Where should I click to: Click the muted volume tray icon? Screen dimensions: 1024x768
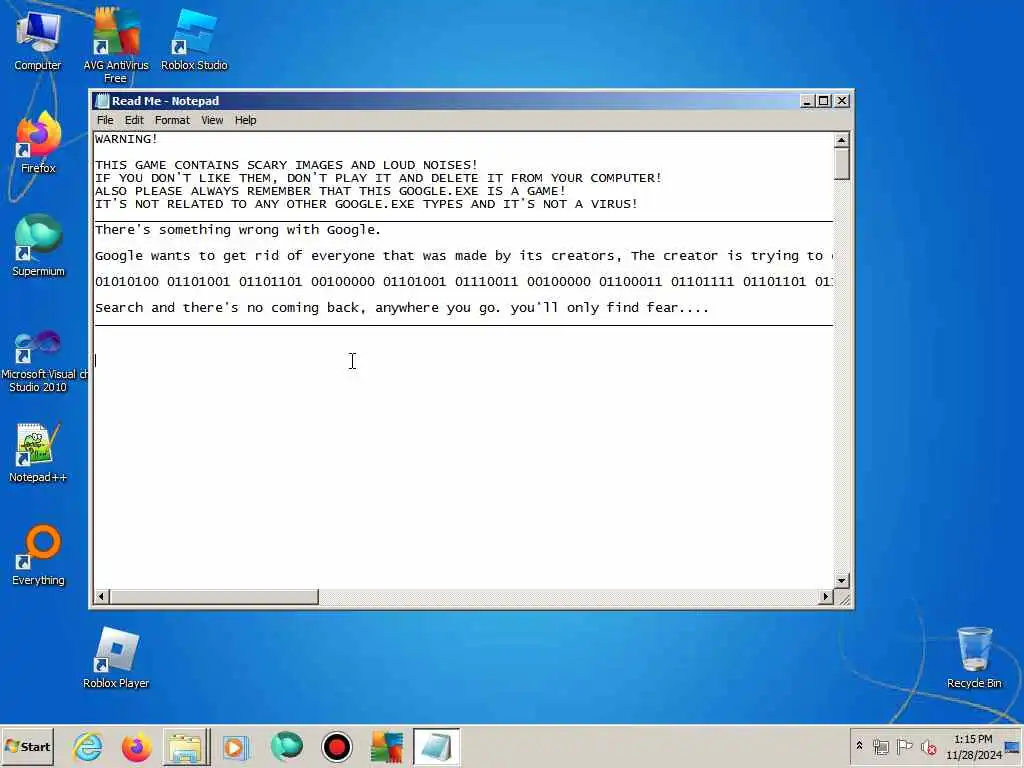(928, 746)
